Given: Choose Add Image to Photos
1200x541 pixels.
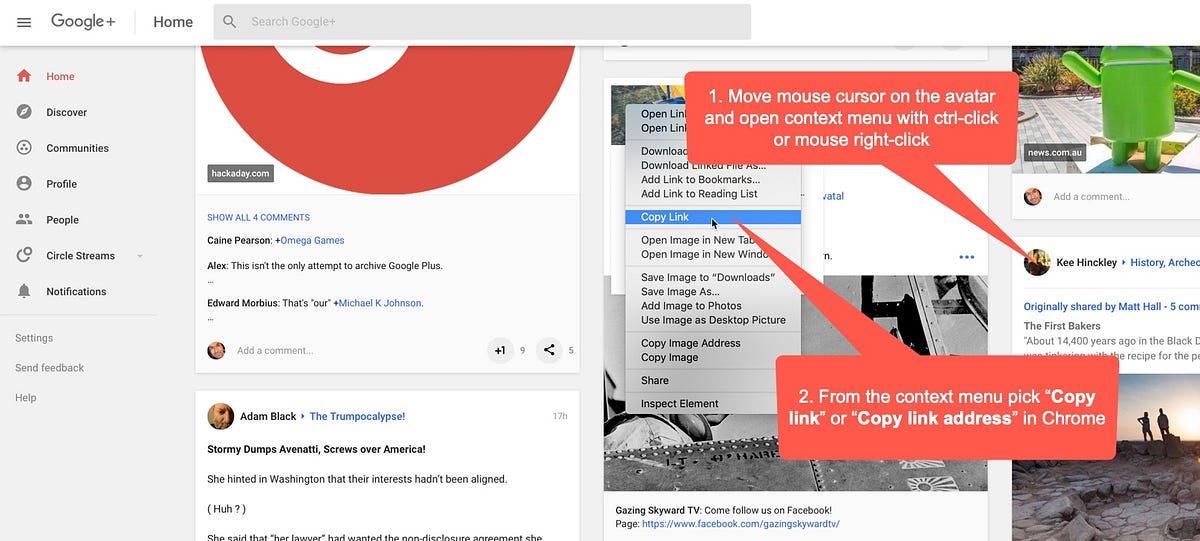Looking at the screenshot, I should [713, 306].
